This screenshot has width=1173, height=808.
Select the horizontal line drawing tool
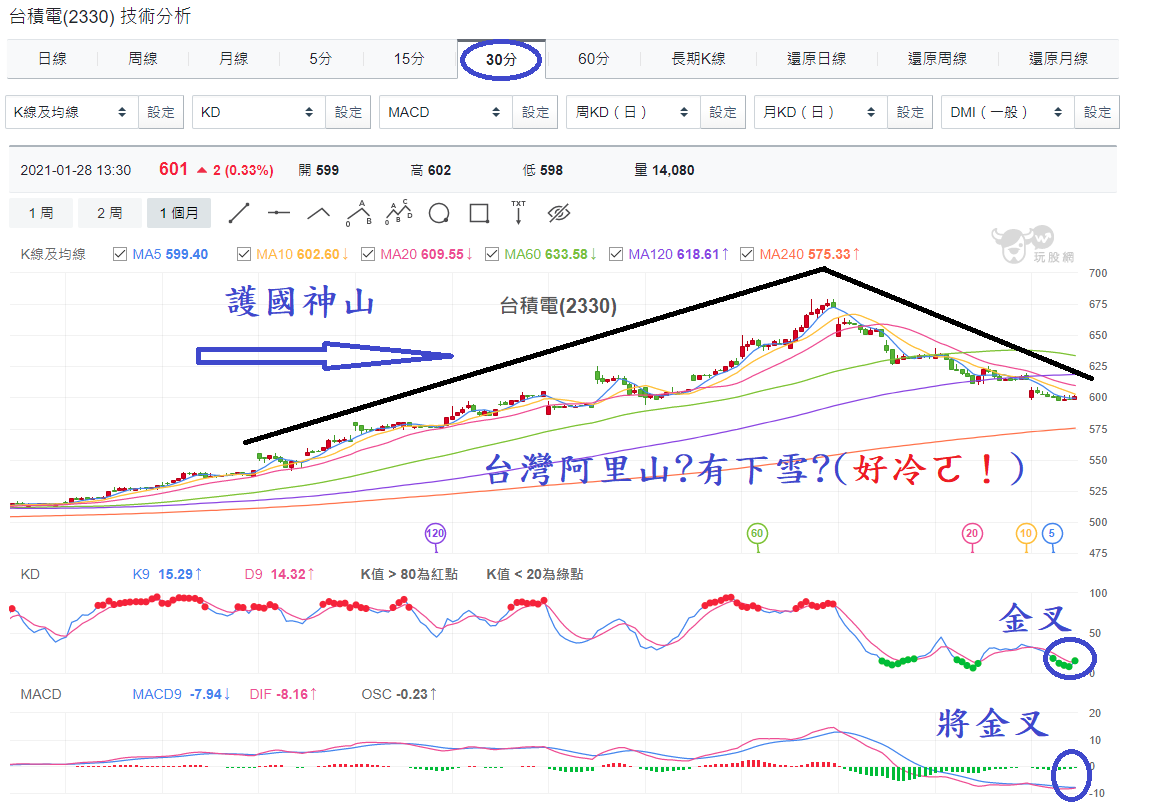coord(279,213)
